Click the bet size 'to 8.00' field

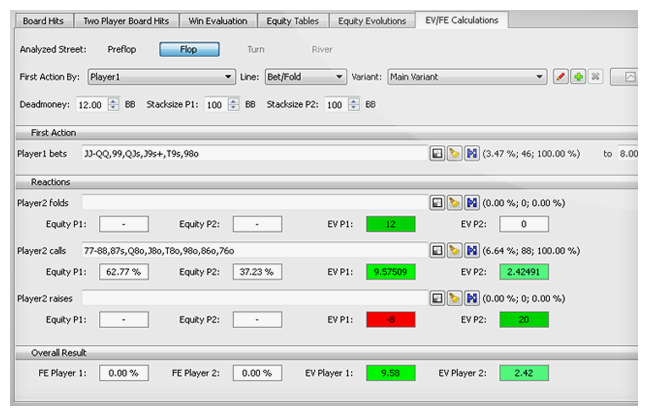pos(628,154)
